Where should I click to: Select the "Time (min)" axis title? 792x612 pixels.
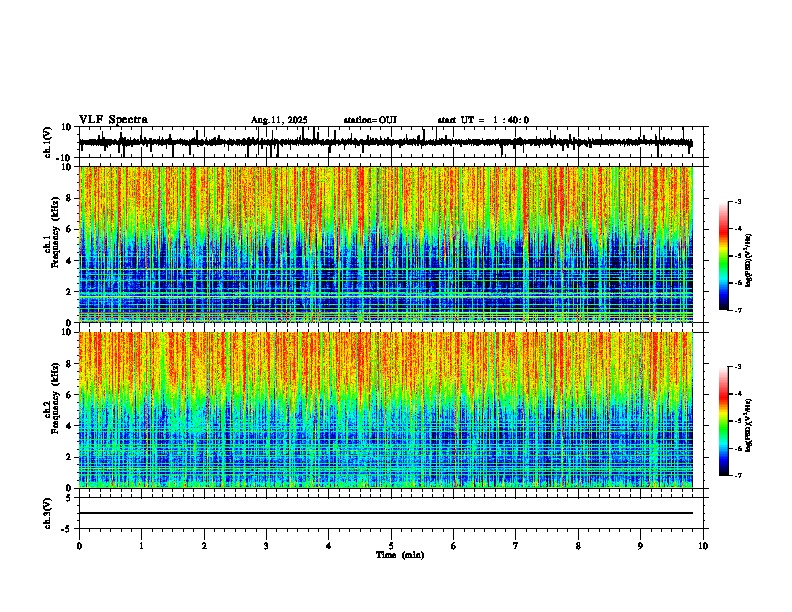point(400,555)
